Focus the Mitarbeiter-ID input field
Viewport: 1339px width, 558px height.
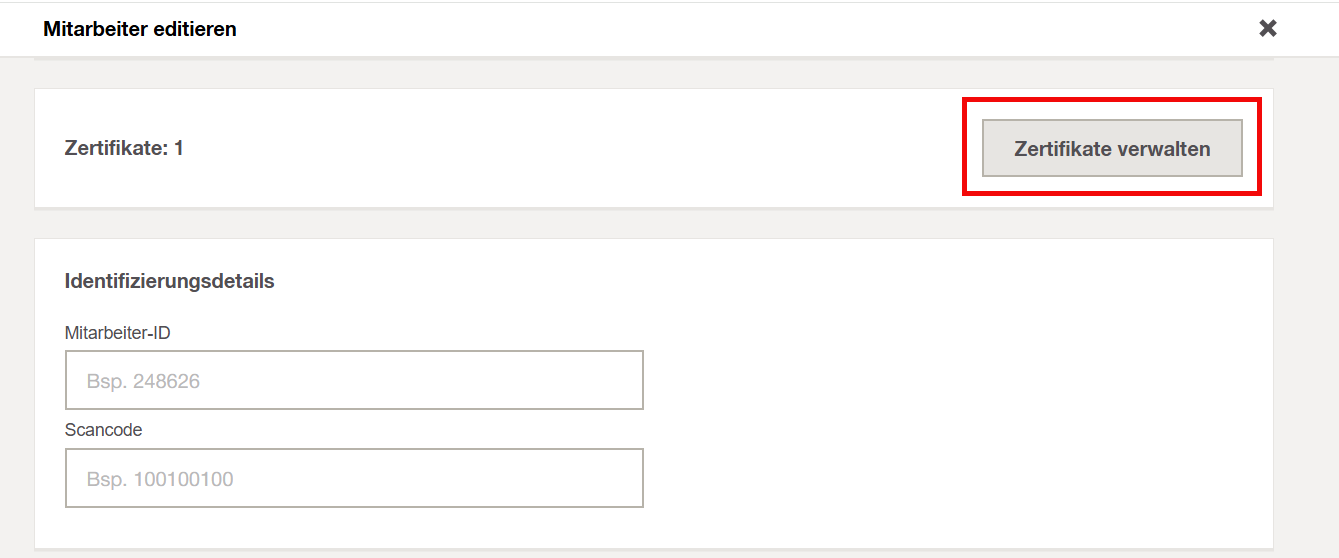point(354,380)
